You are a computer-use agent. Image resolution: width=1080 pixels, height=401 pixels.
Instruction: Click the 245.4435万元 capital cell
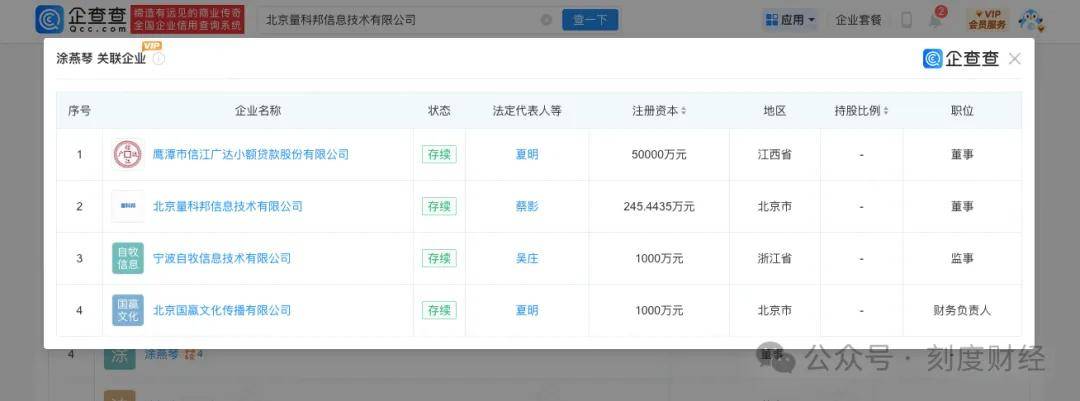point(659,206)
